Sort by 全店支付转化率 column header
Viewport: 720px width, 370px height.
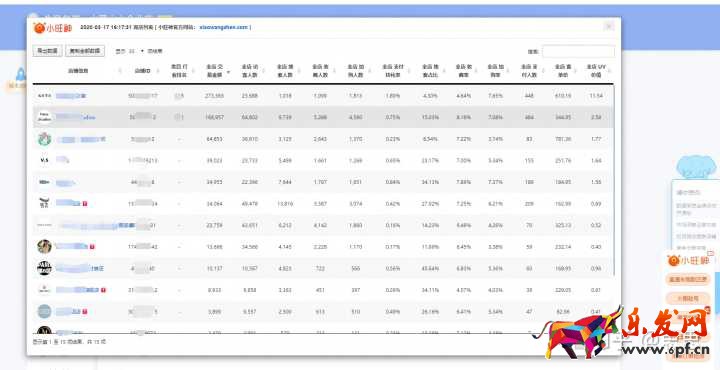[393, 71]
